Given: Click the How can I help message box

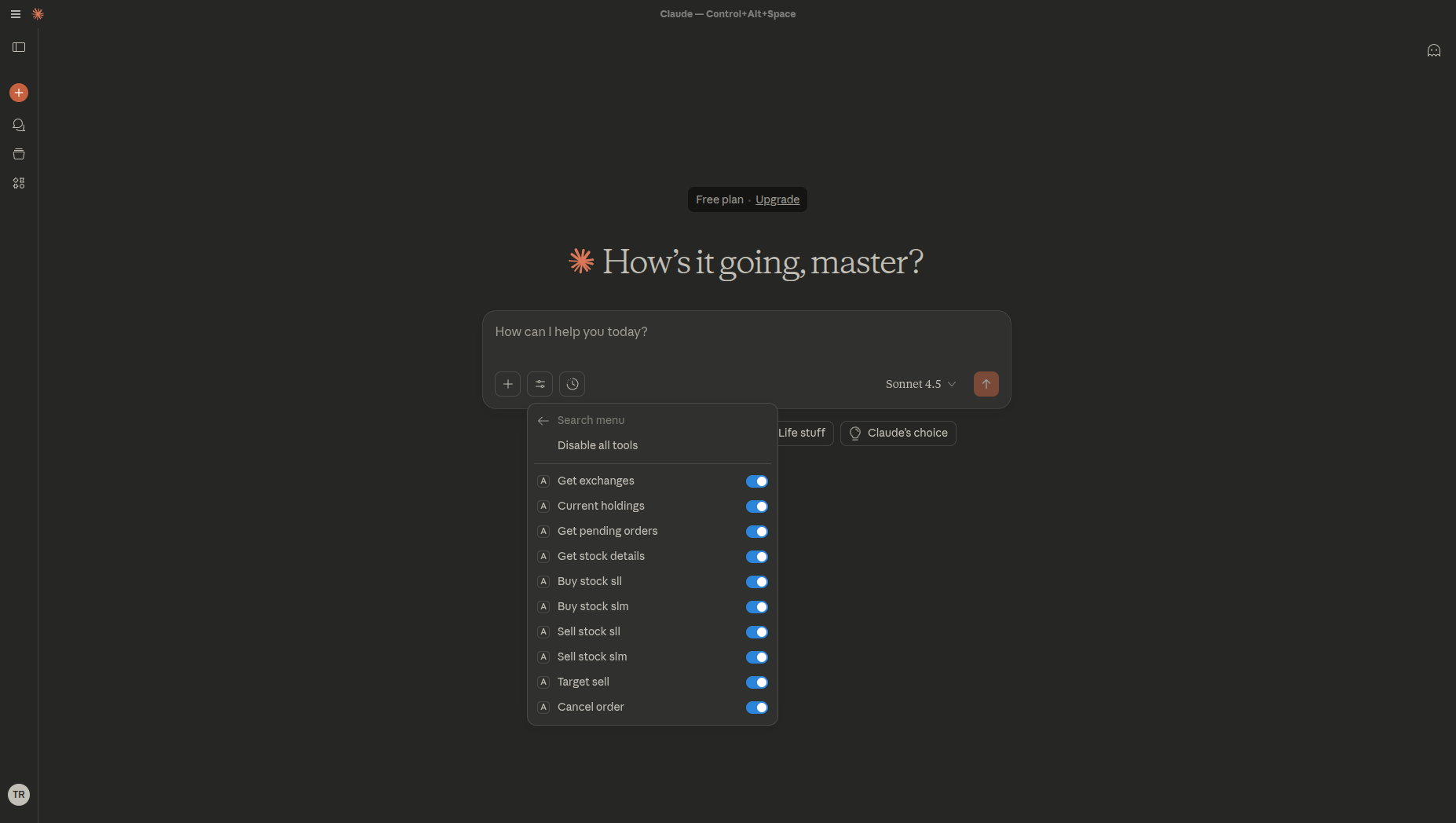Looking at the screenshot, I should (x=746, y=332).
